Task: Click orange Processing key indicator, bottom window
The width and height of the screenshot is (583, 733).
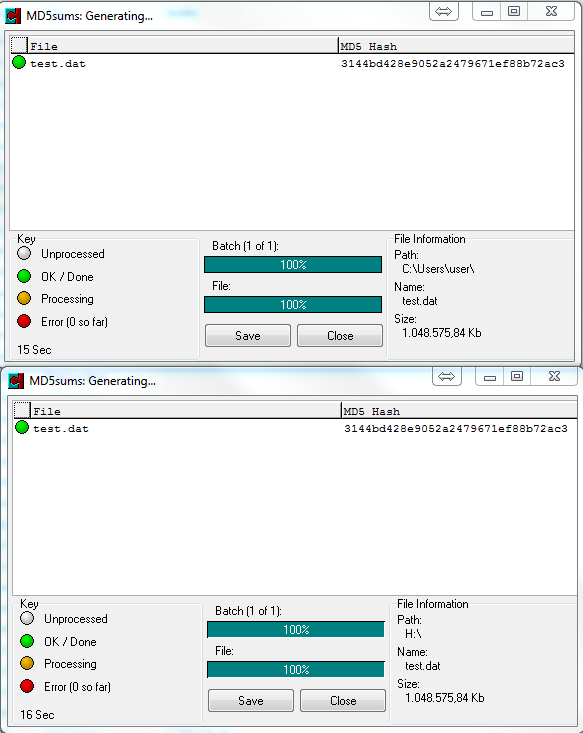Action: coord(27,663)
